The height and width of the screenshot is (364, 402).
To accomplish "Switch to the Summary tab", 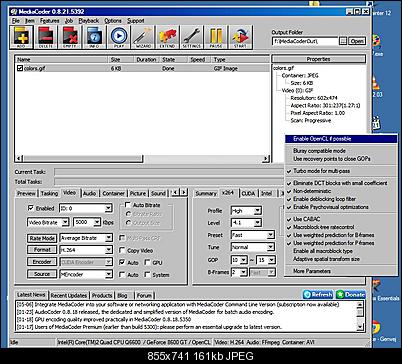I will point(206,193).
